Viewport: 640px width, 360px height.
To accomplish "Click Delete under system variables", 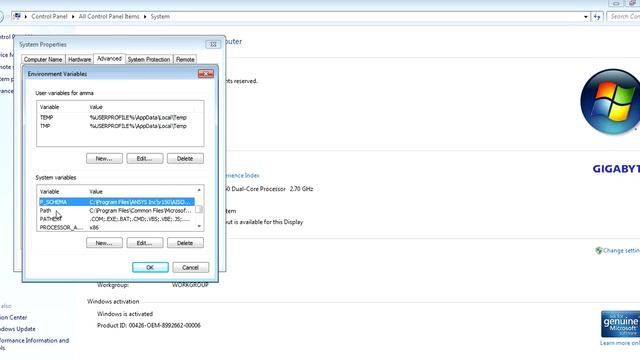I will click(x=185, y=243).
